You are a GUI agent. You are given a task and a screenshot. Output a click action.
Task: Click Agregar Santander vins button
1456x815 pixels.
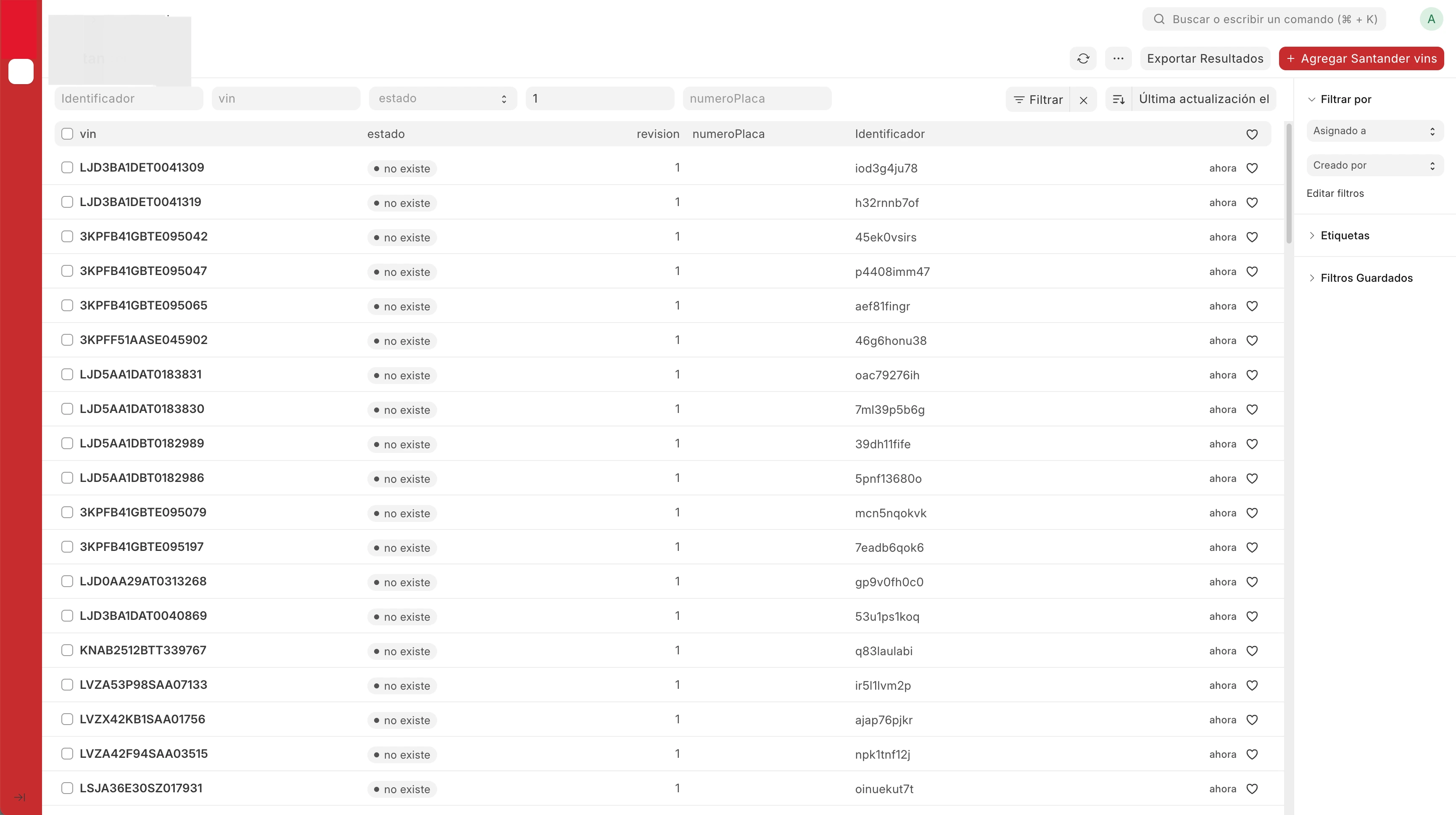(1361, 58)
